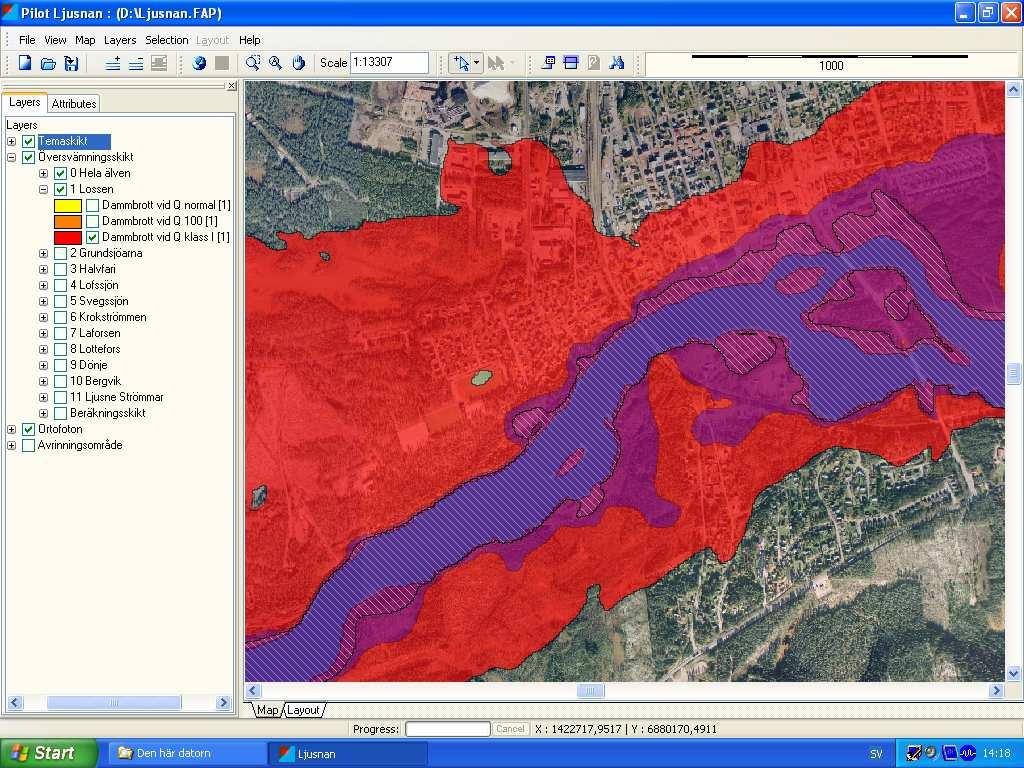Click the blue window table toolbar icon
The width and height of the screenshot is (1024, 768).
[571, 63]
